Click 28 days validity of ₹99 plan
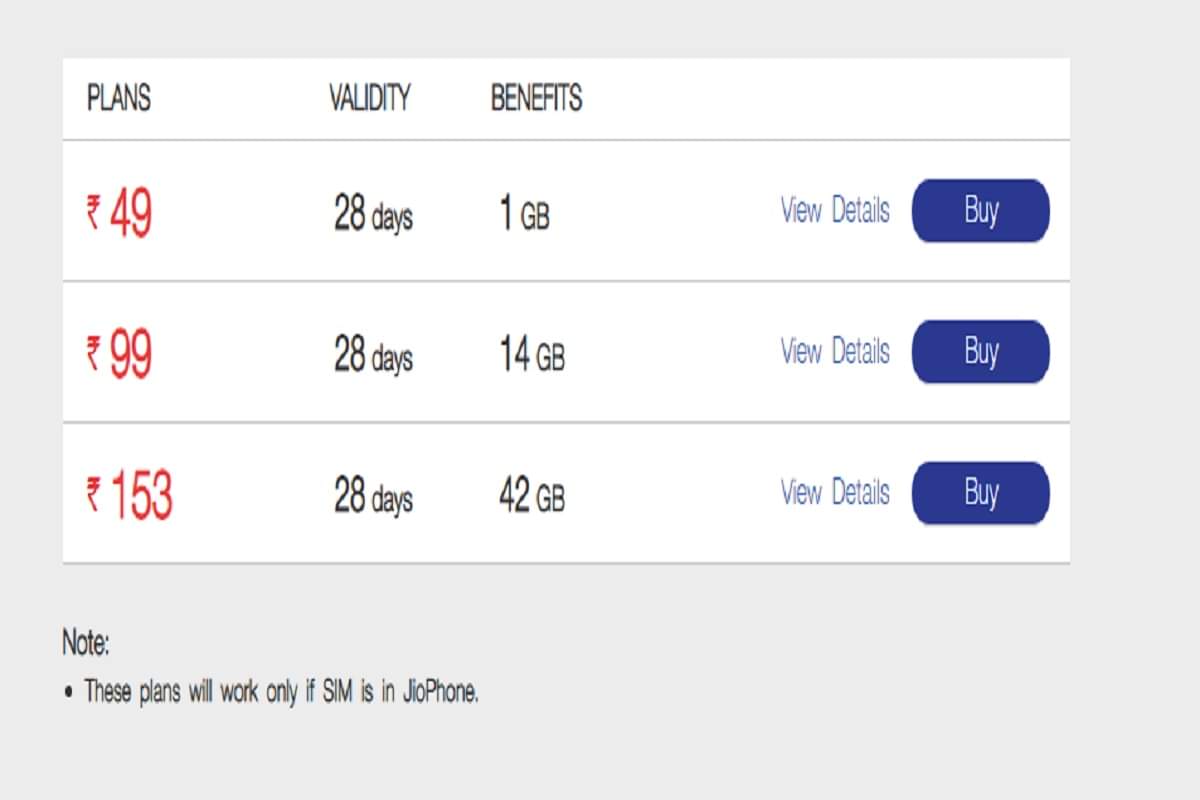The image size is (1200, 800). (x=373, y=355)
